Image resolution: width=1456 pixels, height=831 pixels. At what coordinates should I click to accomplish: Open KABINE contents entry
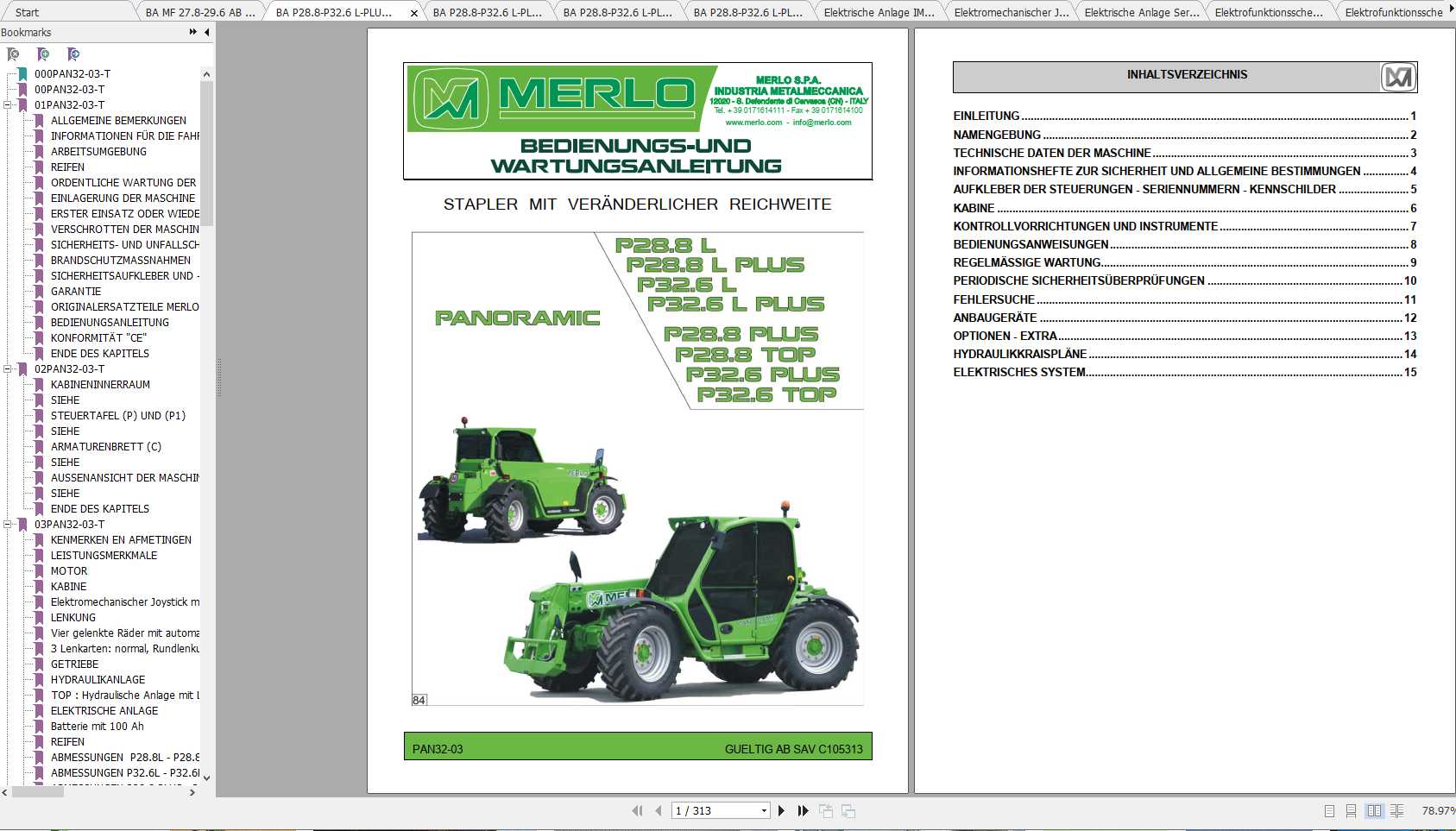(1184, 208)
